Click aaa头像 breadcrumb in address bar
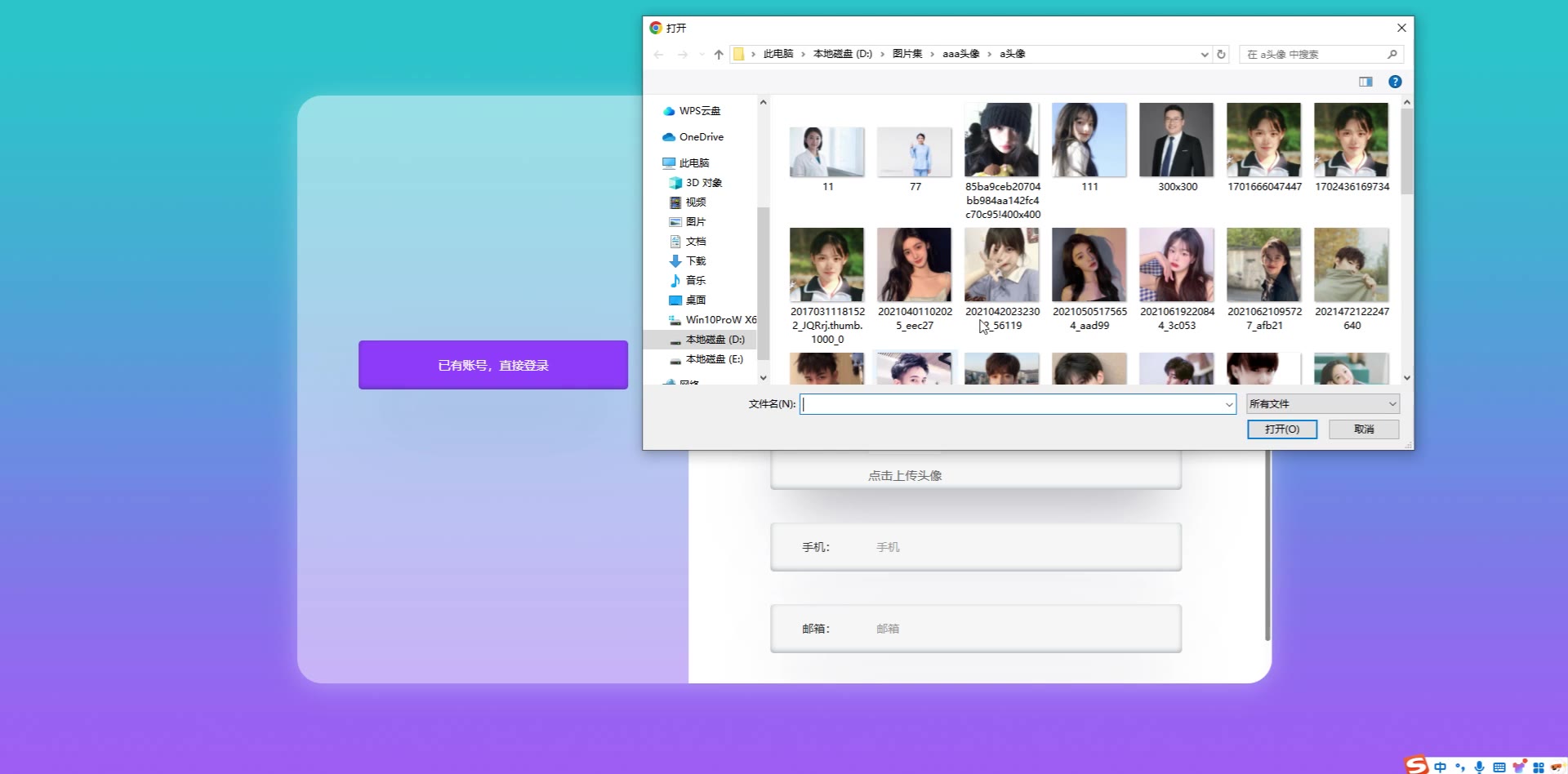1568x774 pixels. pos(960,54)
